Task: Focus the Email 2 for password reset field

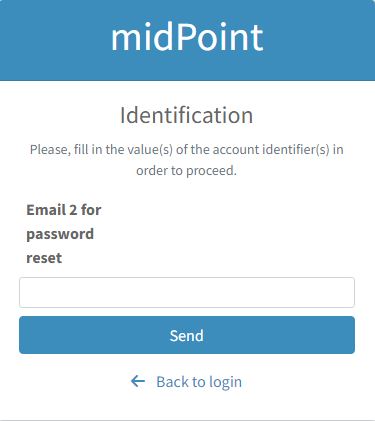Action: tap(187, 292)
